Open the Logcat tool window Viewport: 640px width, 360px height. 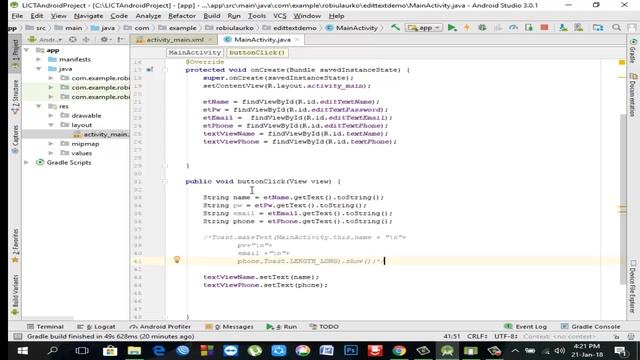coord(96,327)
